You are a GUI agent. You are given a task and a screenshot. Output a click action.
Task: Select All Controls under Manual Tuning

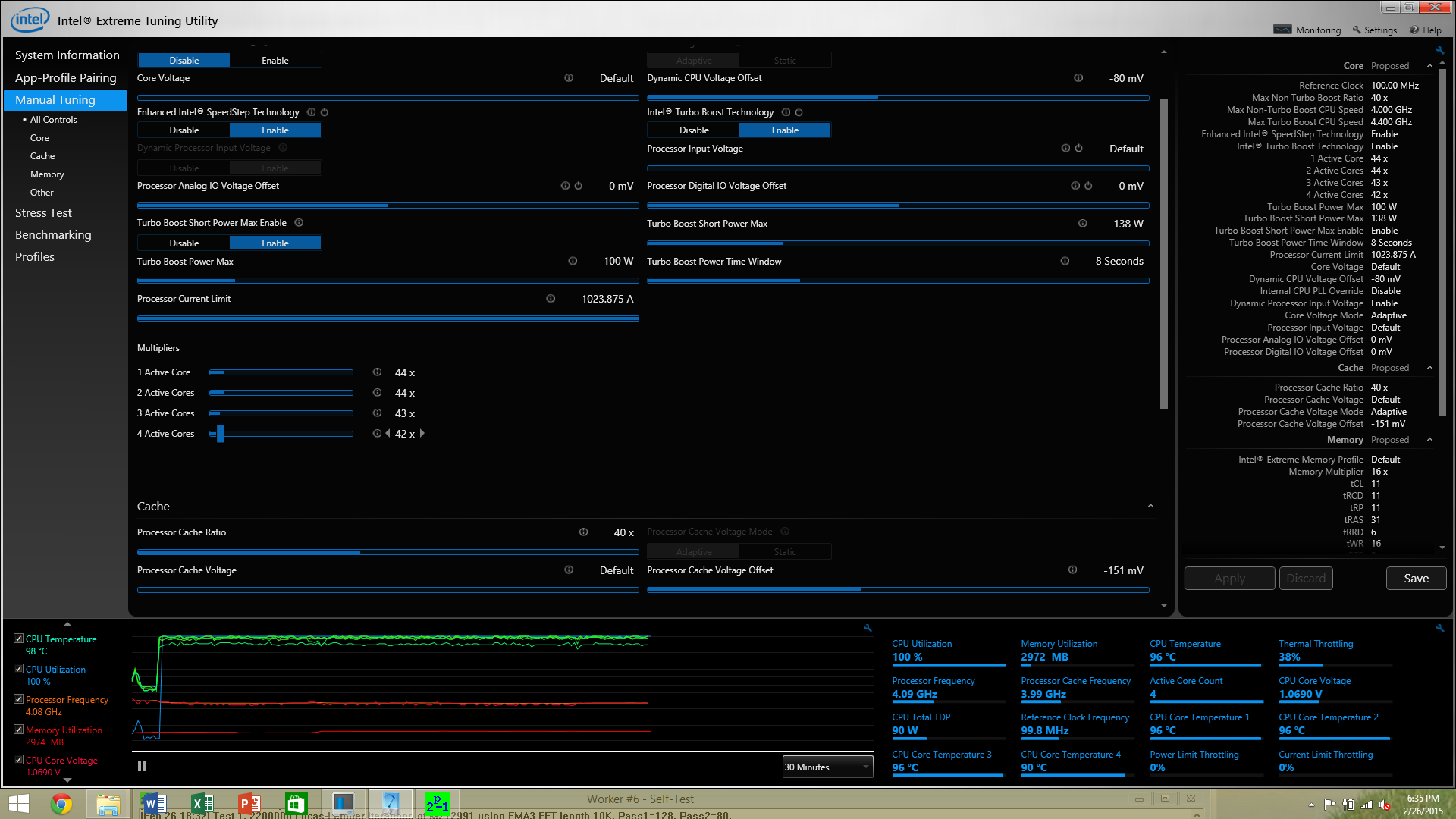point(53,120)
